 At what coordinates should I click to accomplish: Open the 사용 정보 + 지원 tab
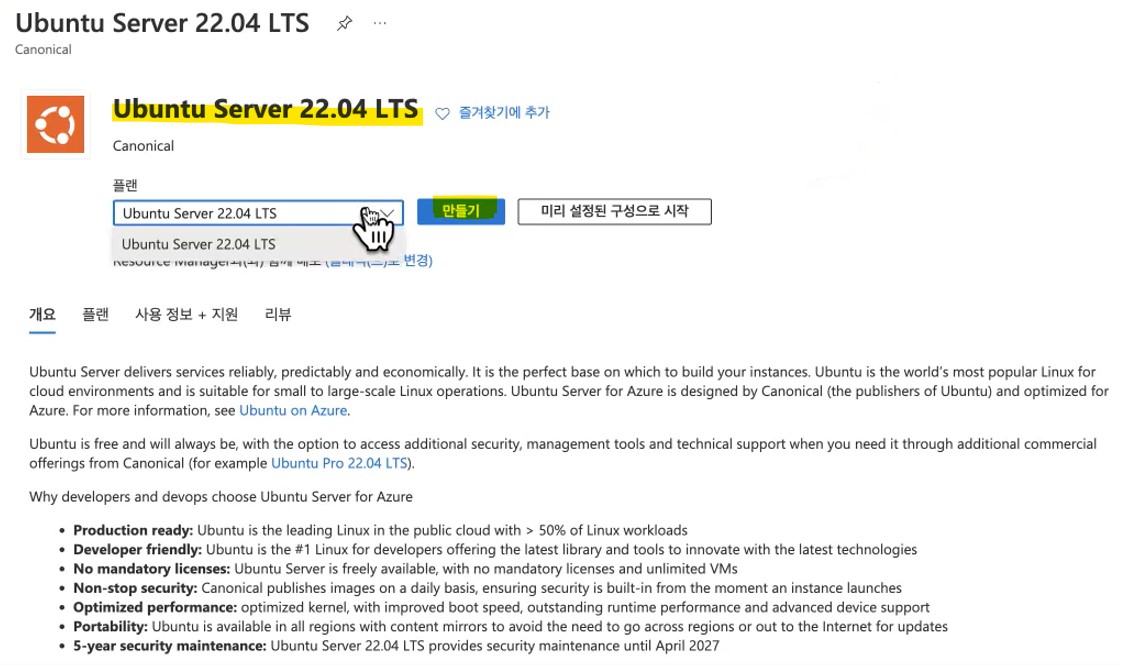186,314
